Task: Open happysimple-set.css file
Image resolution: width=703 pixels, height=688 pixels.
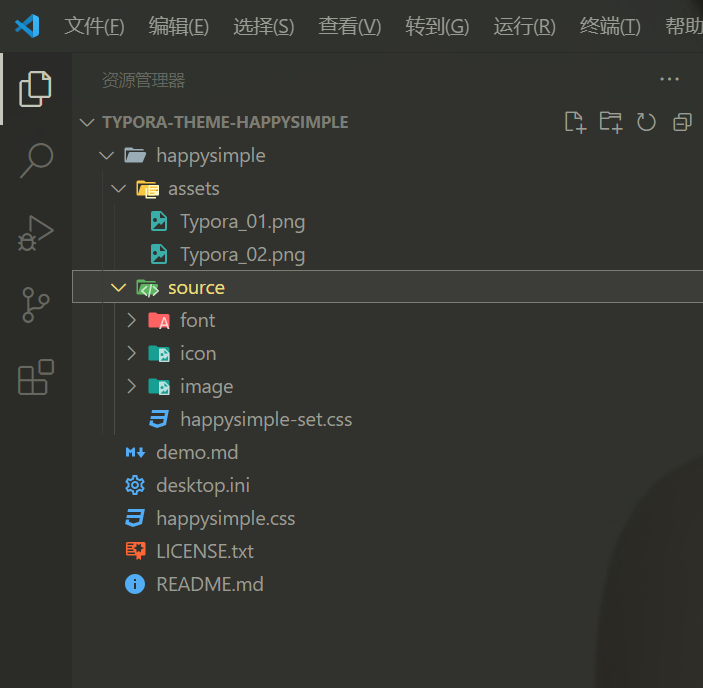Action: pos(266,420)
